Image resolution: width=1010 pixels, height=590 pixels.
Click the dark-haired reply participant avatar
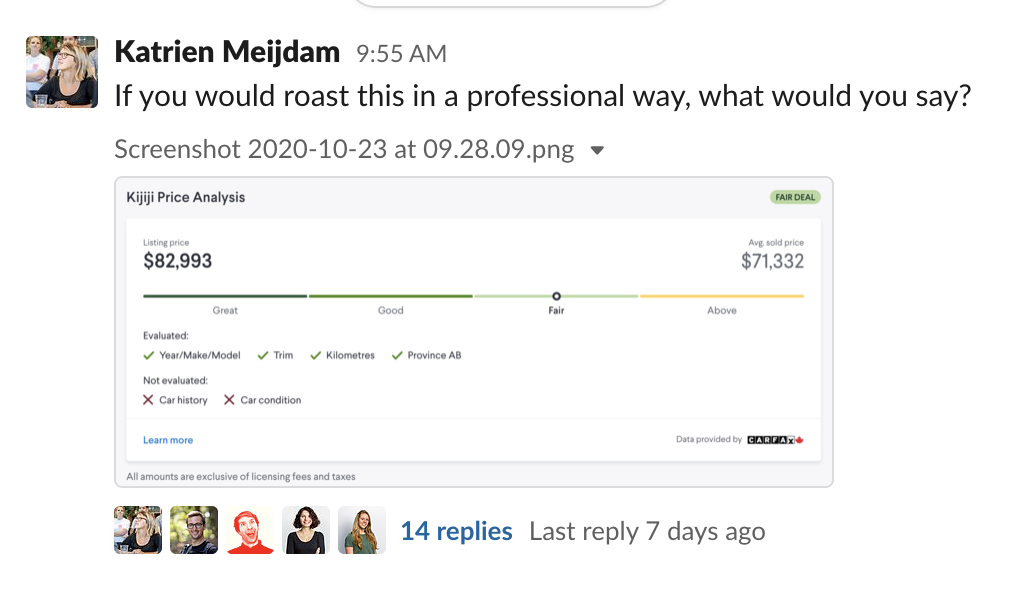tap(305, 529)
